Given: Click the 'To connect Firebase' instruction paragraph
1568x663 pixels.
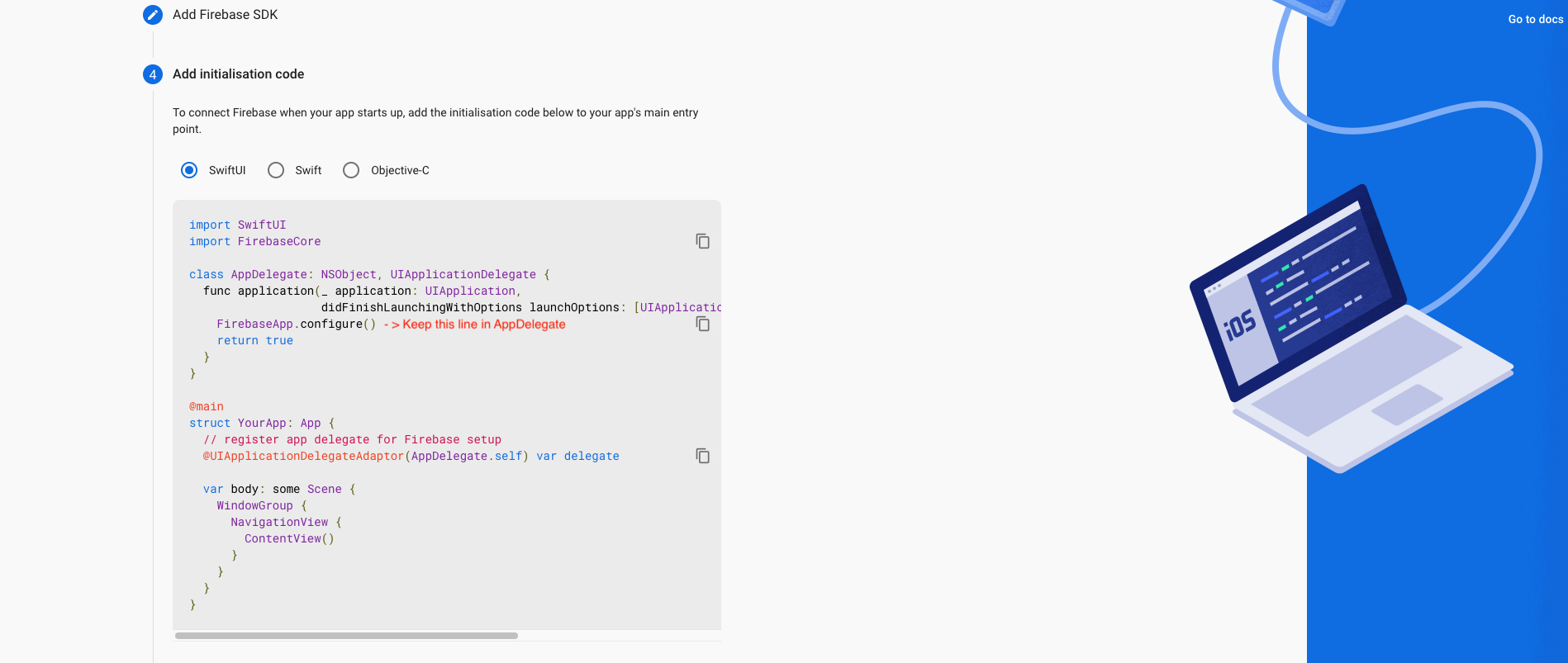Looking at the screenshot, I should (x=435, y=121).
